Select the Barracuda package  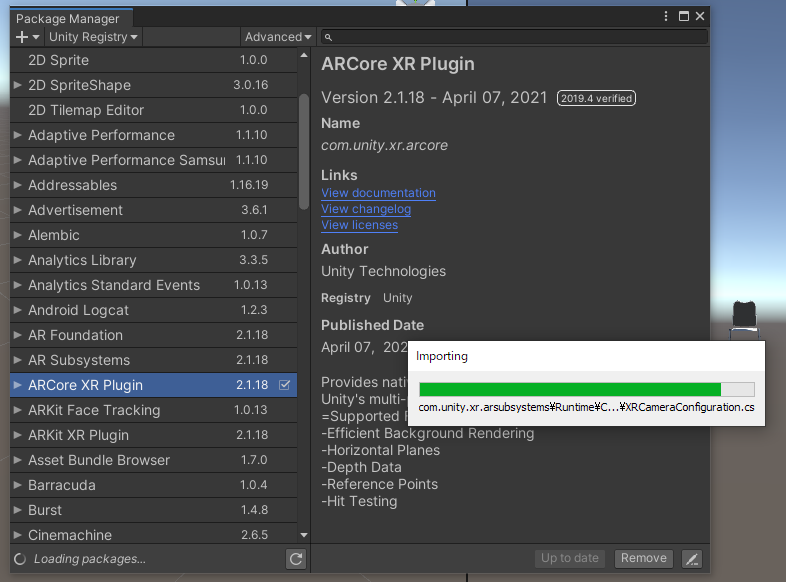click(153, 485)
